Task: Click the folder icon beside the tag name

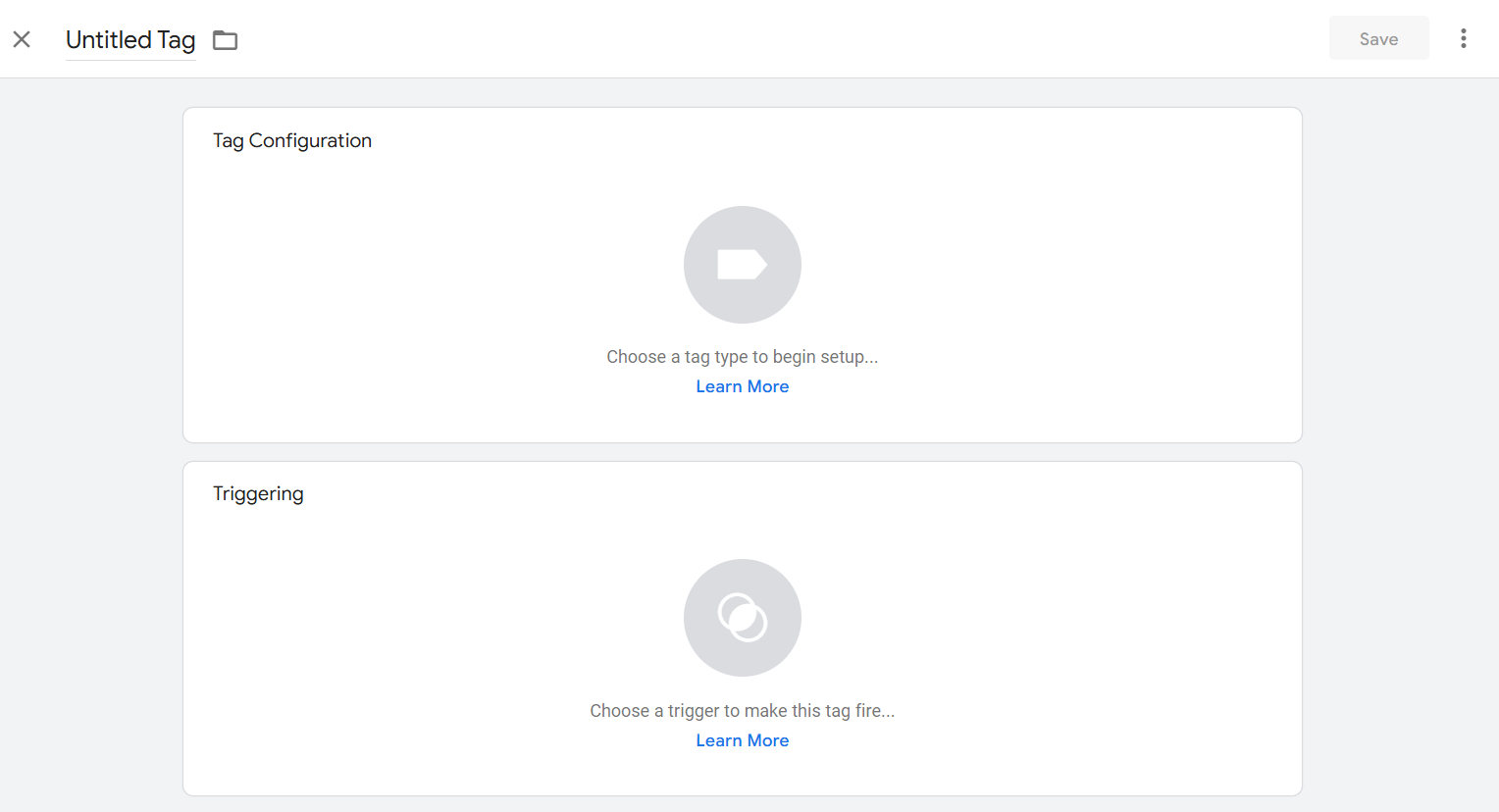Action: pos(226,40)
